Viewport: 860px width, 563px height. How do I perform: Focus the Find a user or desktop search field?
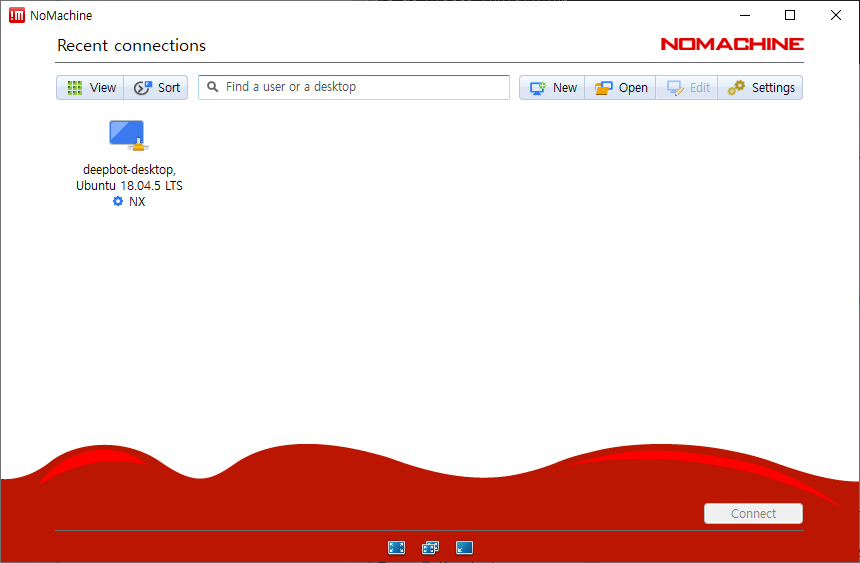pyautogui.click(x=354, y=87)
